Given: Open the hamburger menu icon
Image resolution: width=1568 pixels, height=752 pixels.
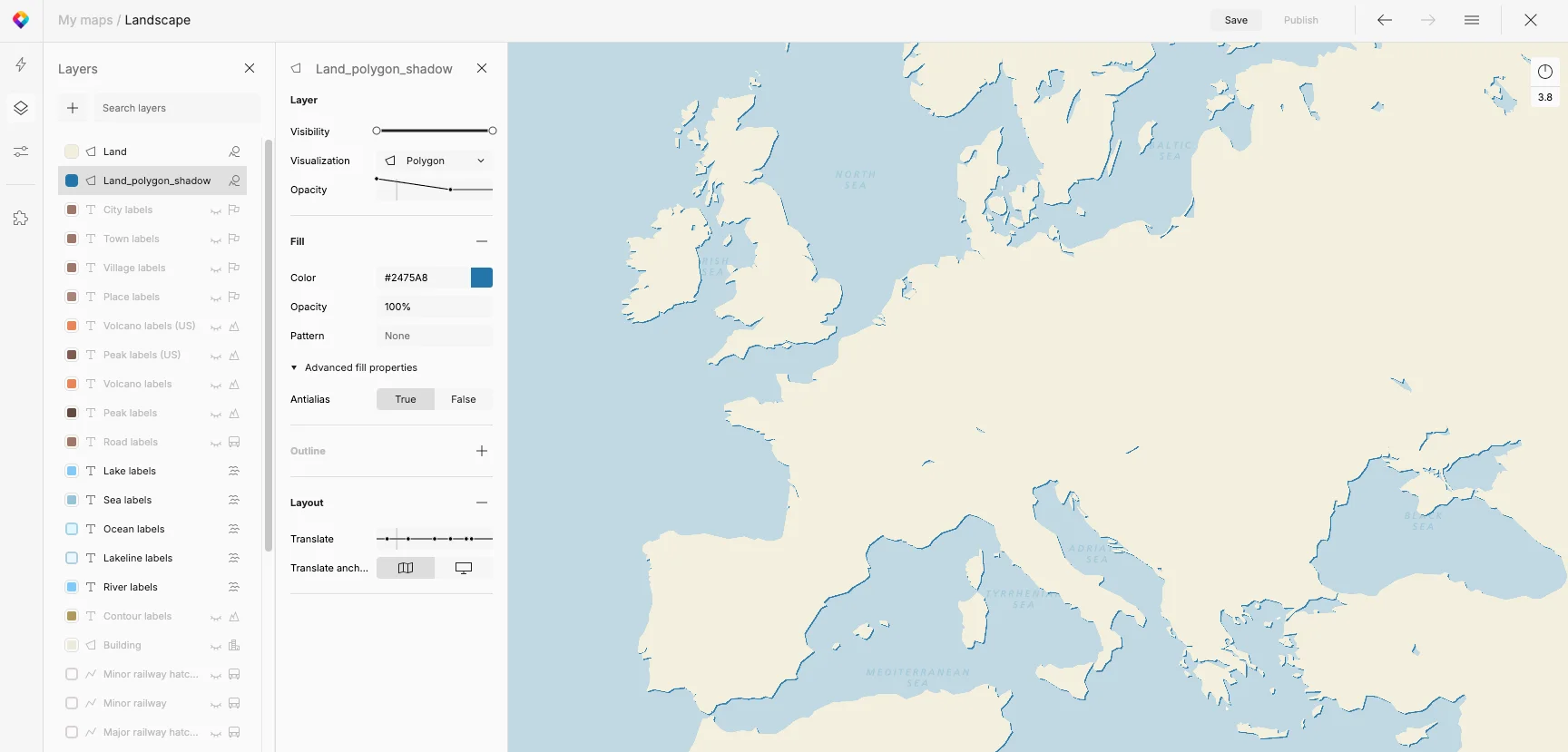Looking at the screenshot, I should point(1472,20).
